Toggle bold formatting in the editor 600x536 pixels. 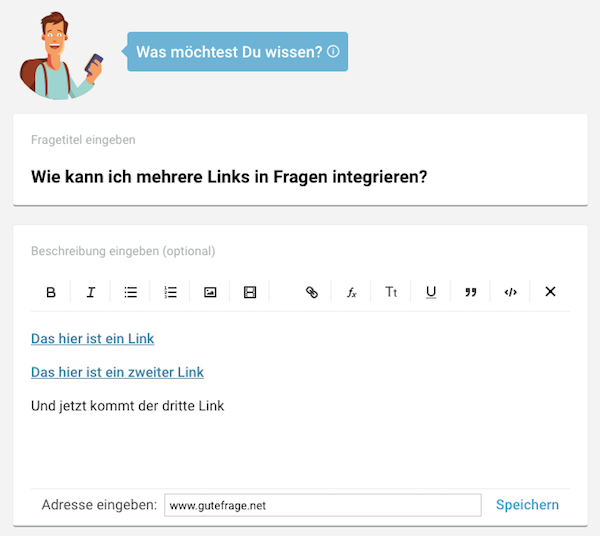pyautogui.click(x=51, y=292)
